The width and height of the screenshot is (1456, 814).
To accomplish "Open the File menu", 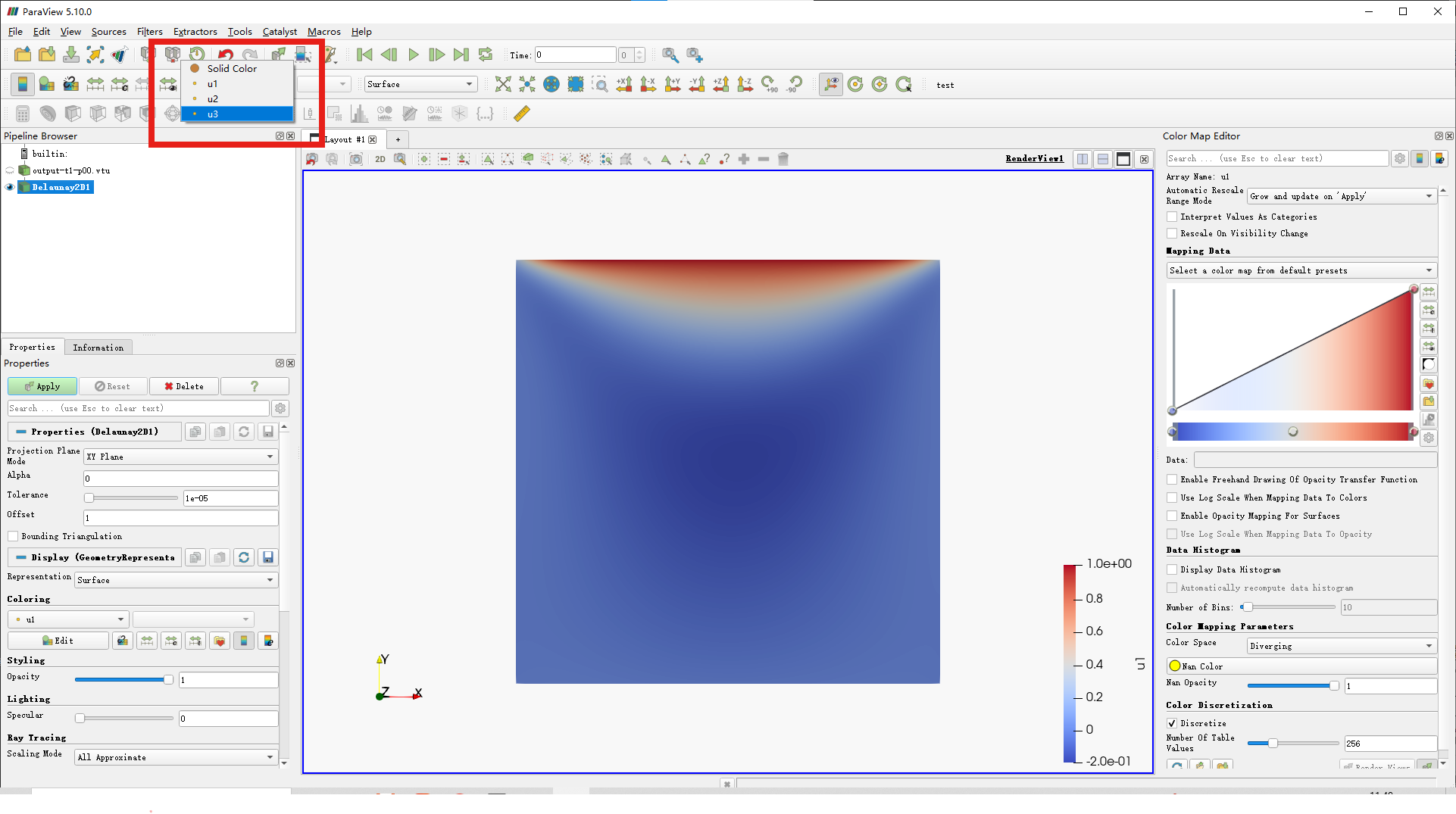I will (x=15, y=32).
